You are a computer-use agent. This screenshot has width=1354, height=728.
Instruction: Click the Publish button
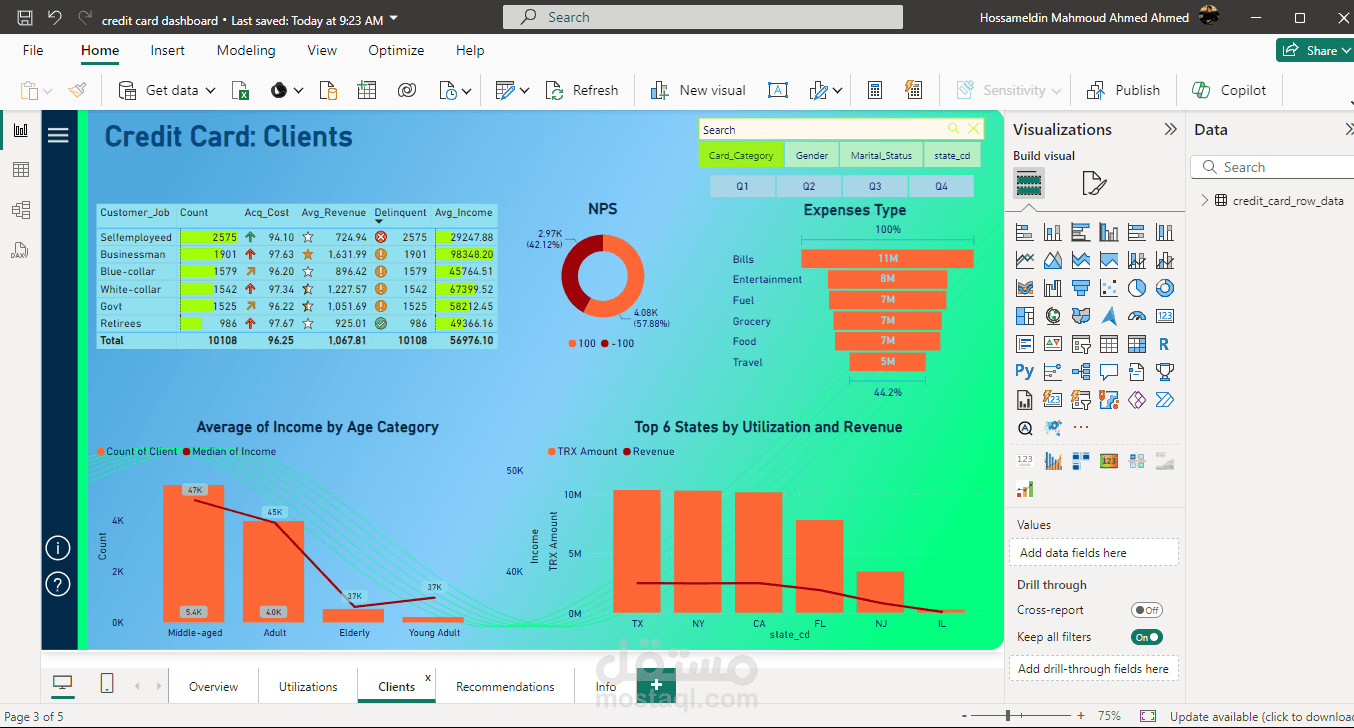click(x=1124, y=91)
